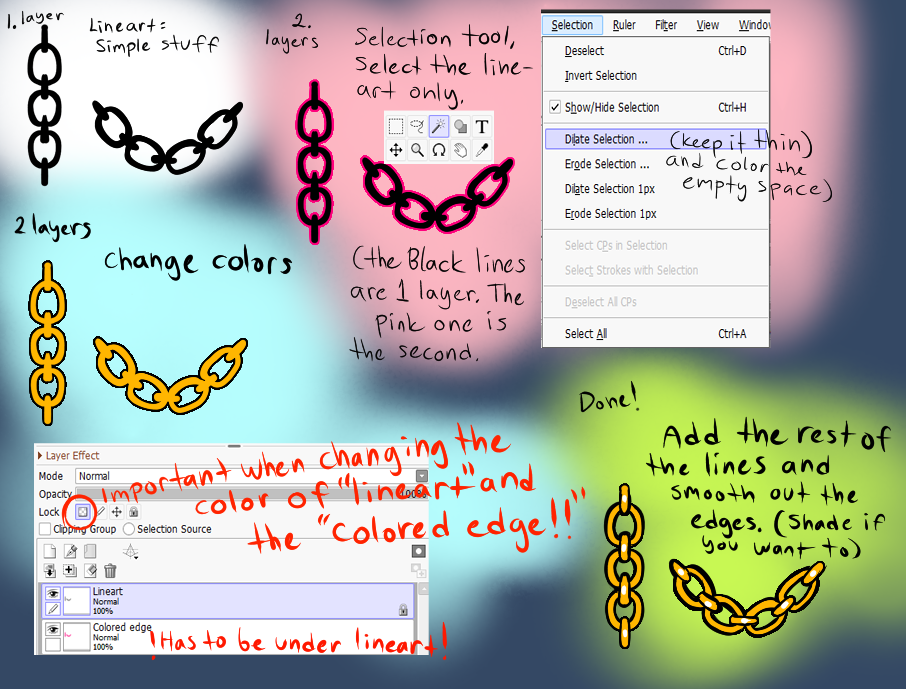The image size is (906, 689).
Task: Choose Dilate Selection ... menu item
Action: [656, 139]
